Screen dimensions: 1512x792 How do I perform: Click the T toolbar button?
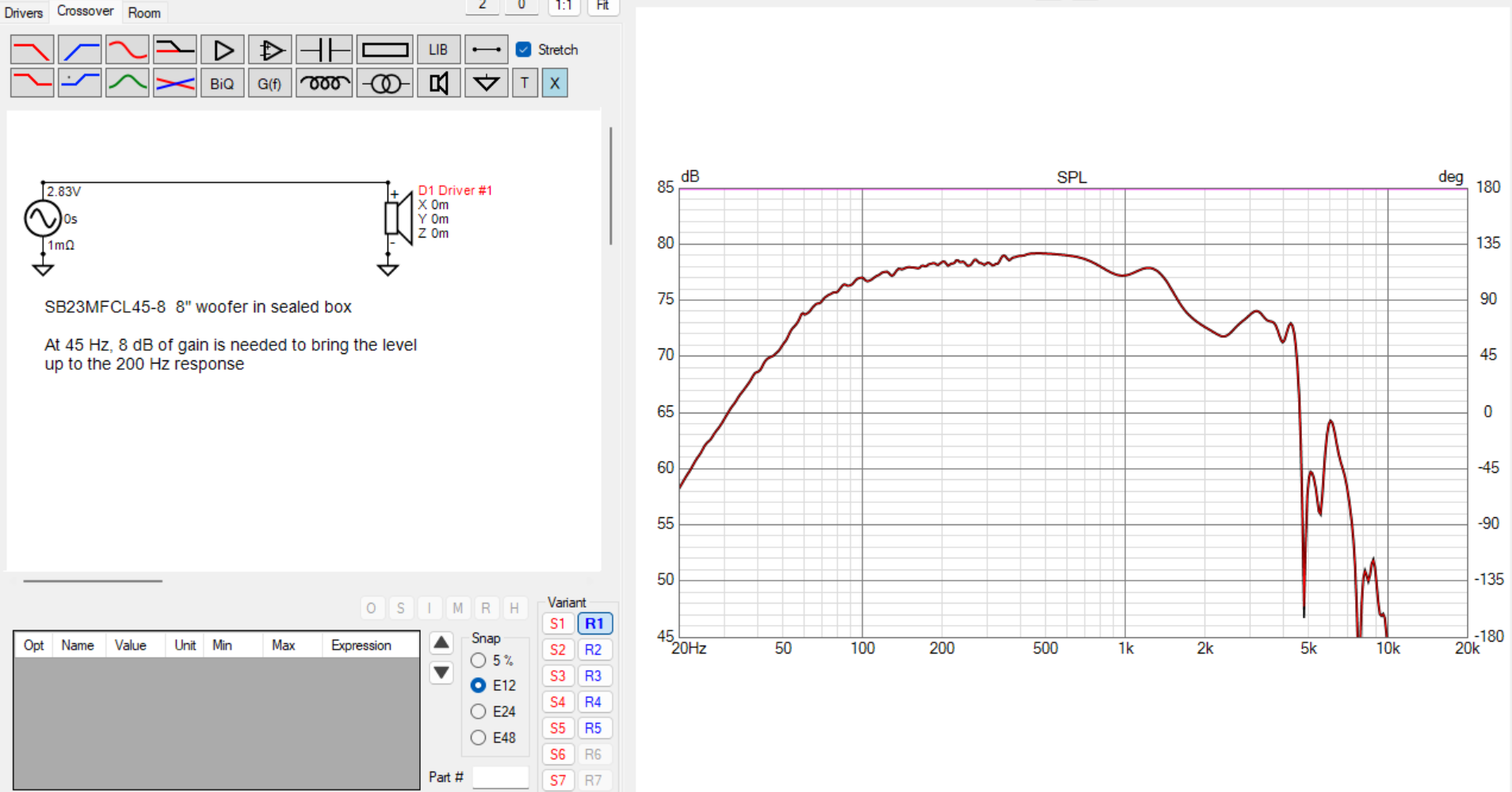click(525, 83)
